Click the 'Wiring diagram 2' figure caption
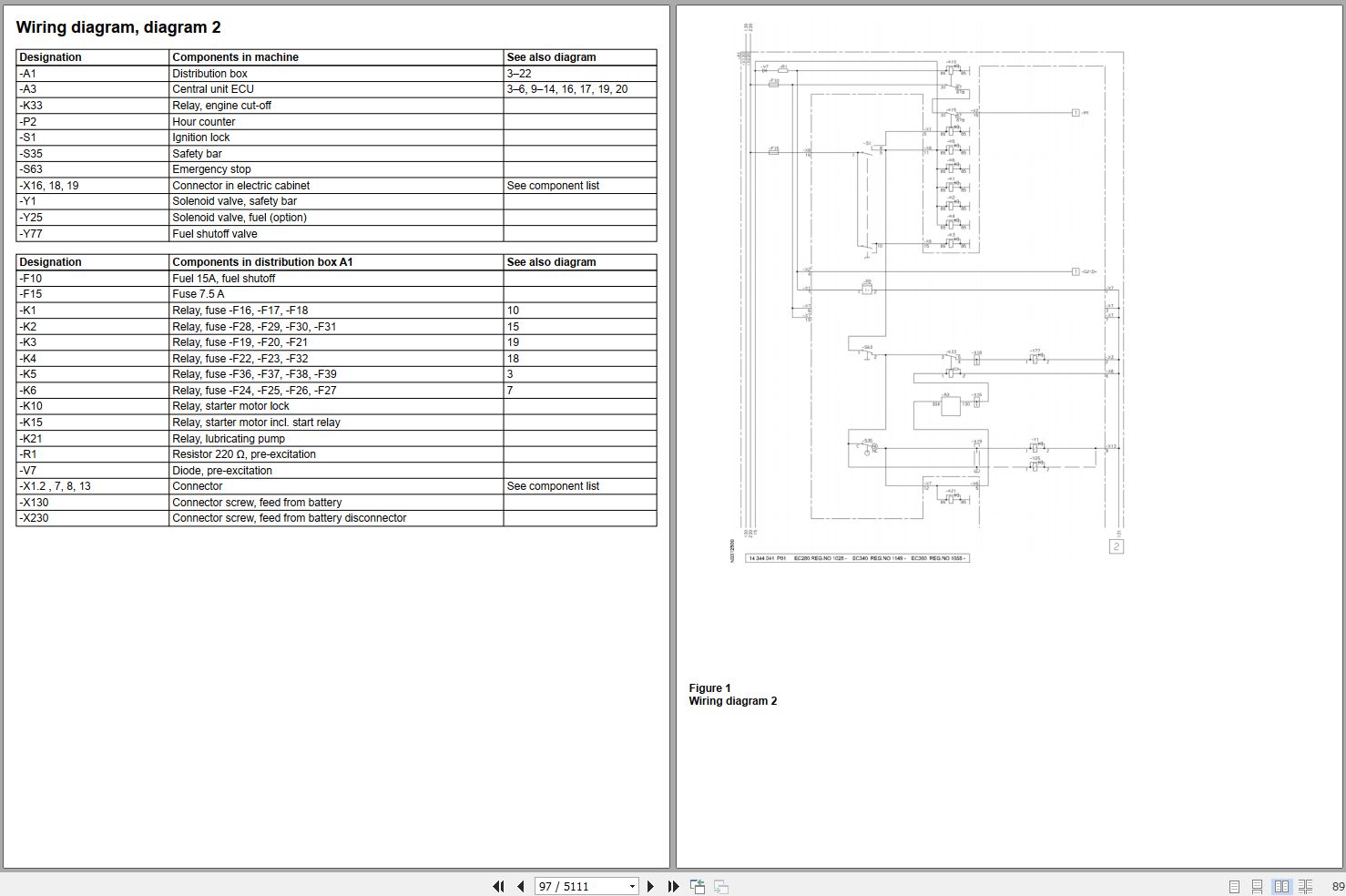 [733, 701]
